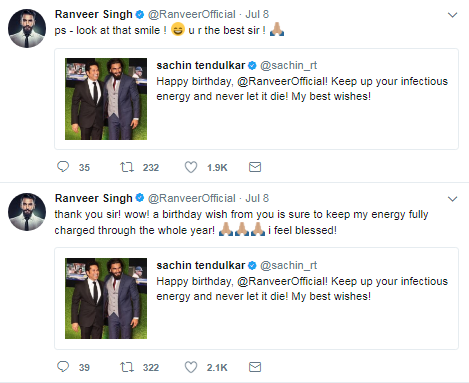Open more options chevron on first tweet
469x383 pixels.
[x=452, y=15]
